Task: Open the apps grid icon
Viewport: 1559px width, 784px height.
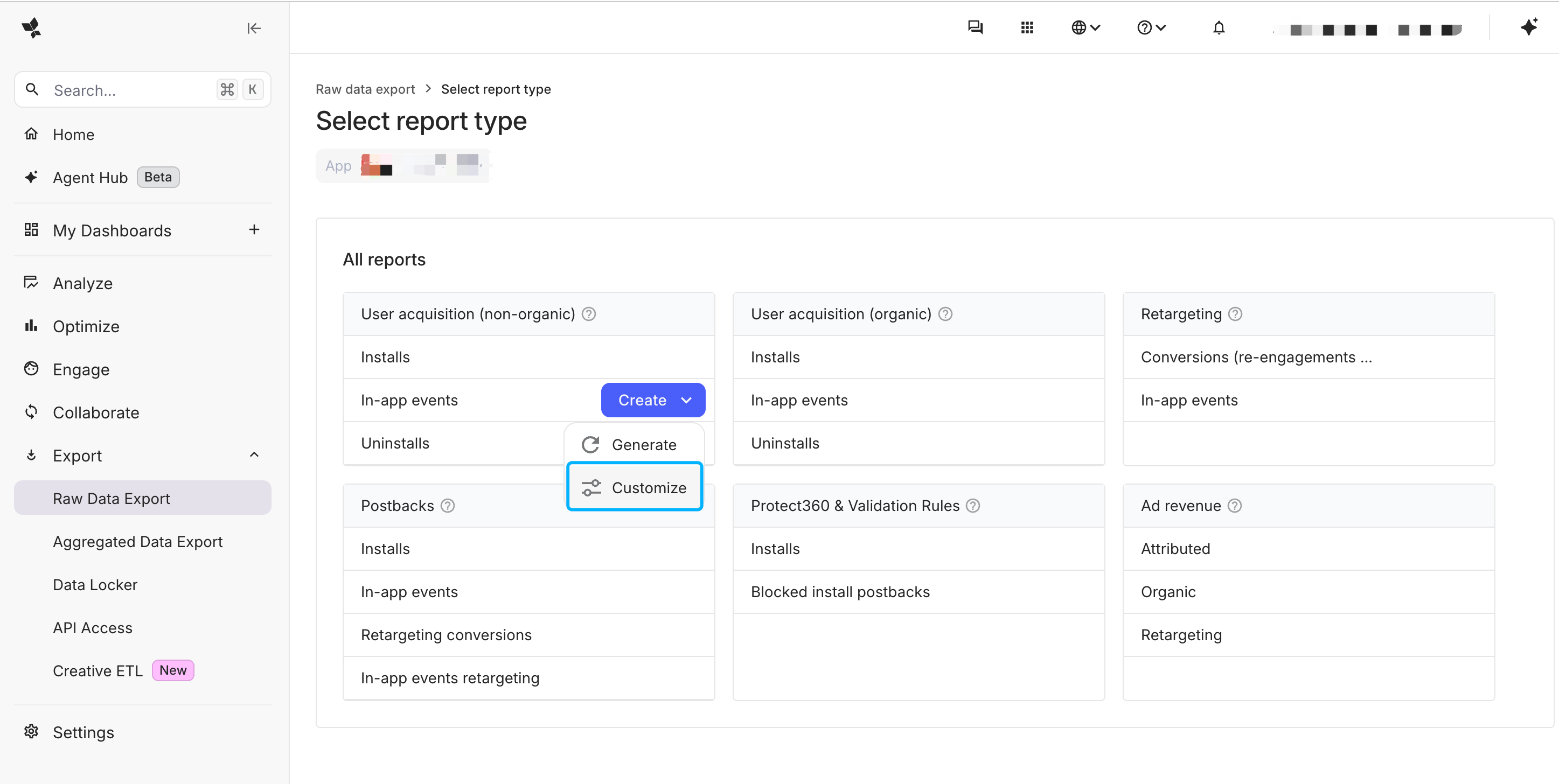Action: 1027,28
